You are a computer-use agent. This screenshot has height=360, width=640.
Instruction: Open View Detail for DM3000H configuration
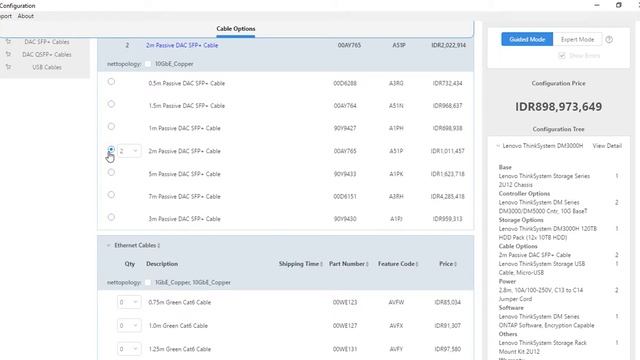tap(607, 146)
